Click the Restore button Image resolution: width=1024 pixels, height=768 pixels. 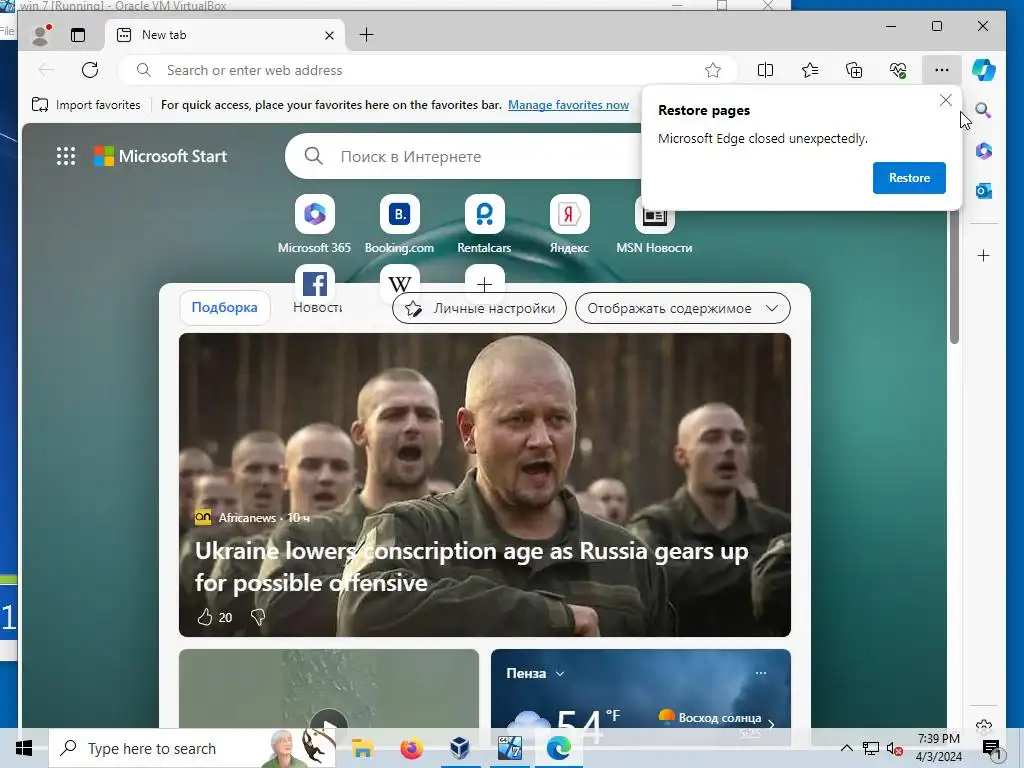(909, 178)
